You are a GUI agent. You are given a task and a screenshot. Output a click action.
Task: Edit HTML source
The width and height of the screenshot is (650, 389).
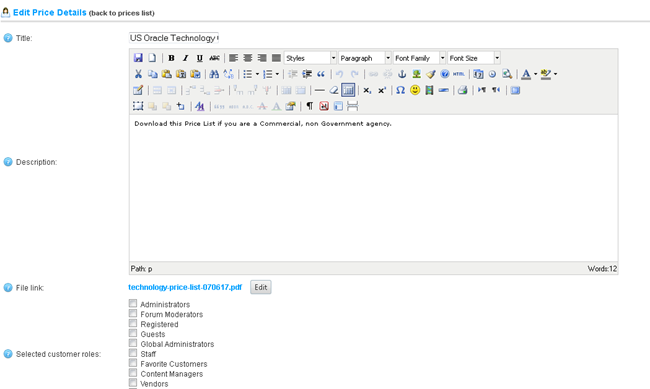point(458,74)
